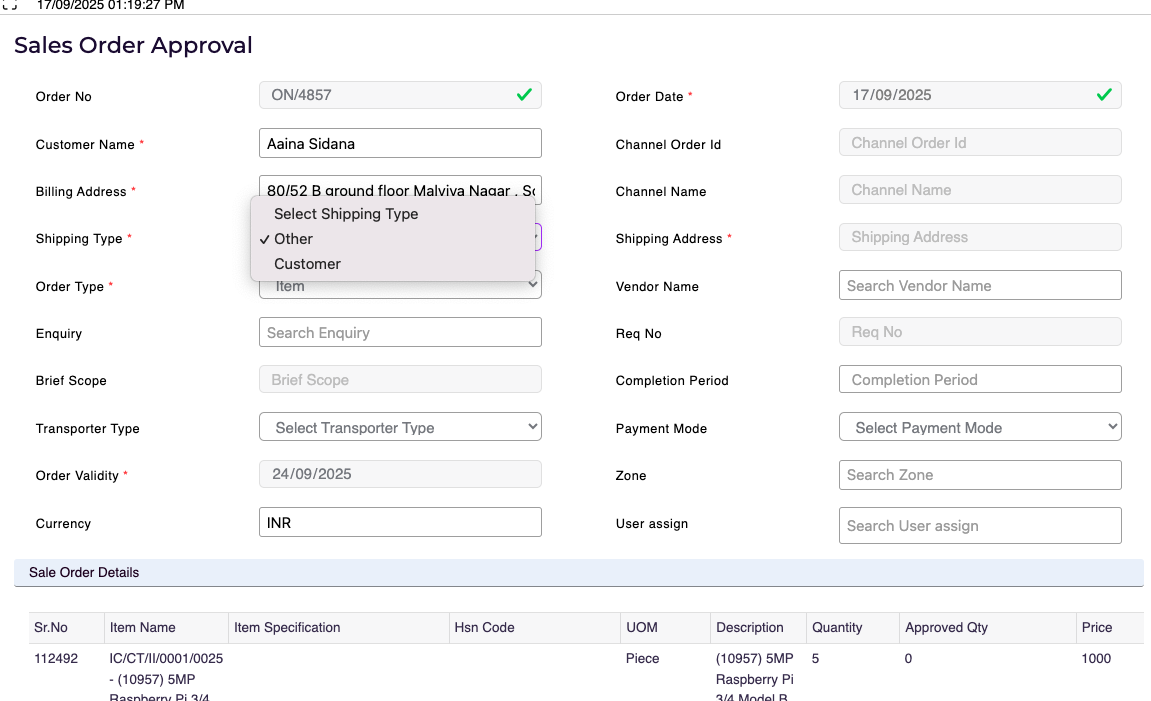Screen dimensions: 1151x701
Task: Click the Item Name column header
Action: click(143, 628)
